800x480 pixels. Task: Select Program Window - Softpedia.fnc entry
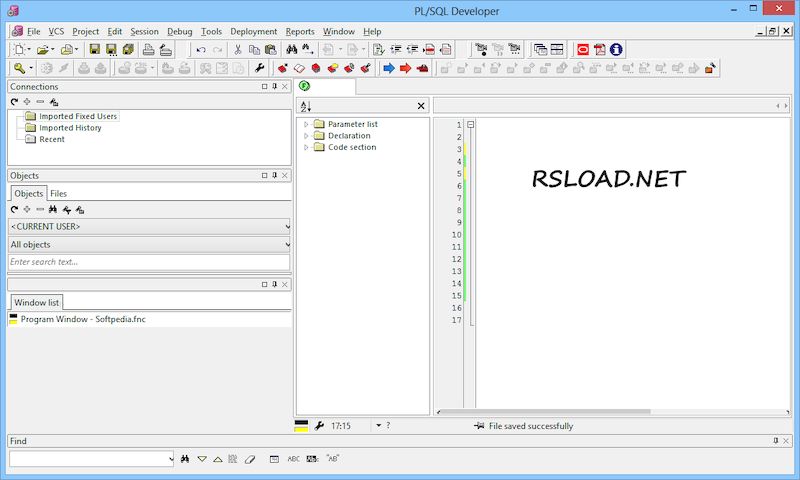tap(83, 319)
